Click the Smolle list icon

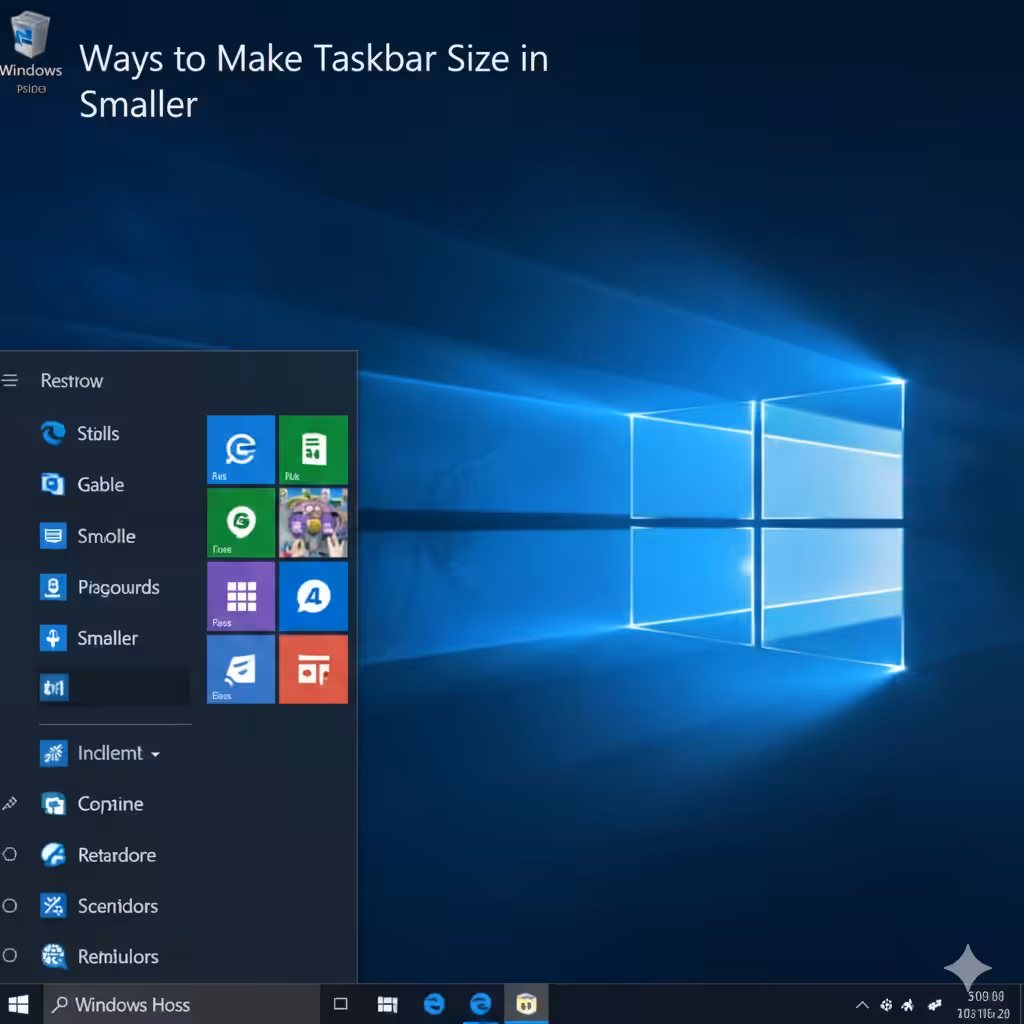[x=53, y=536]
